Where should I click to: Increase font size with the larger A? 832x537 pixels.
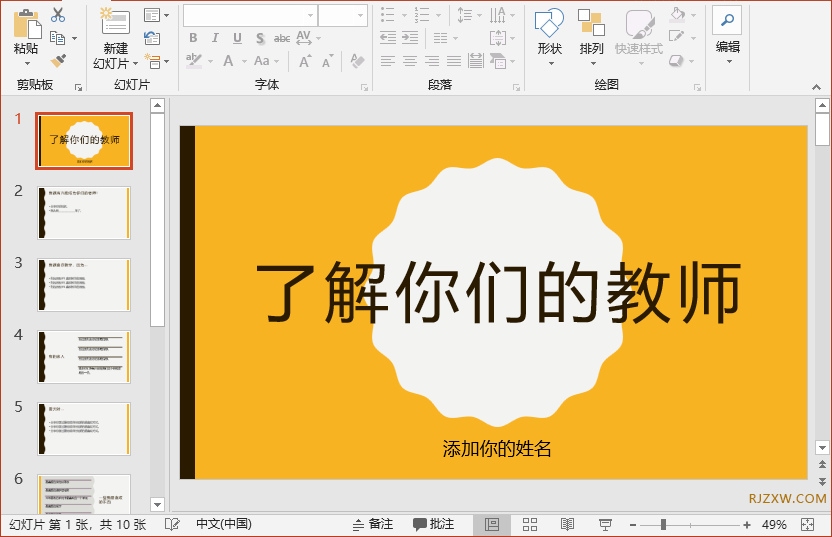tap(305, 61)
